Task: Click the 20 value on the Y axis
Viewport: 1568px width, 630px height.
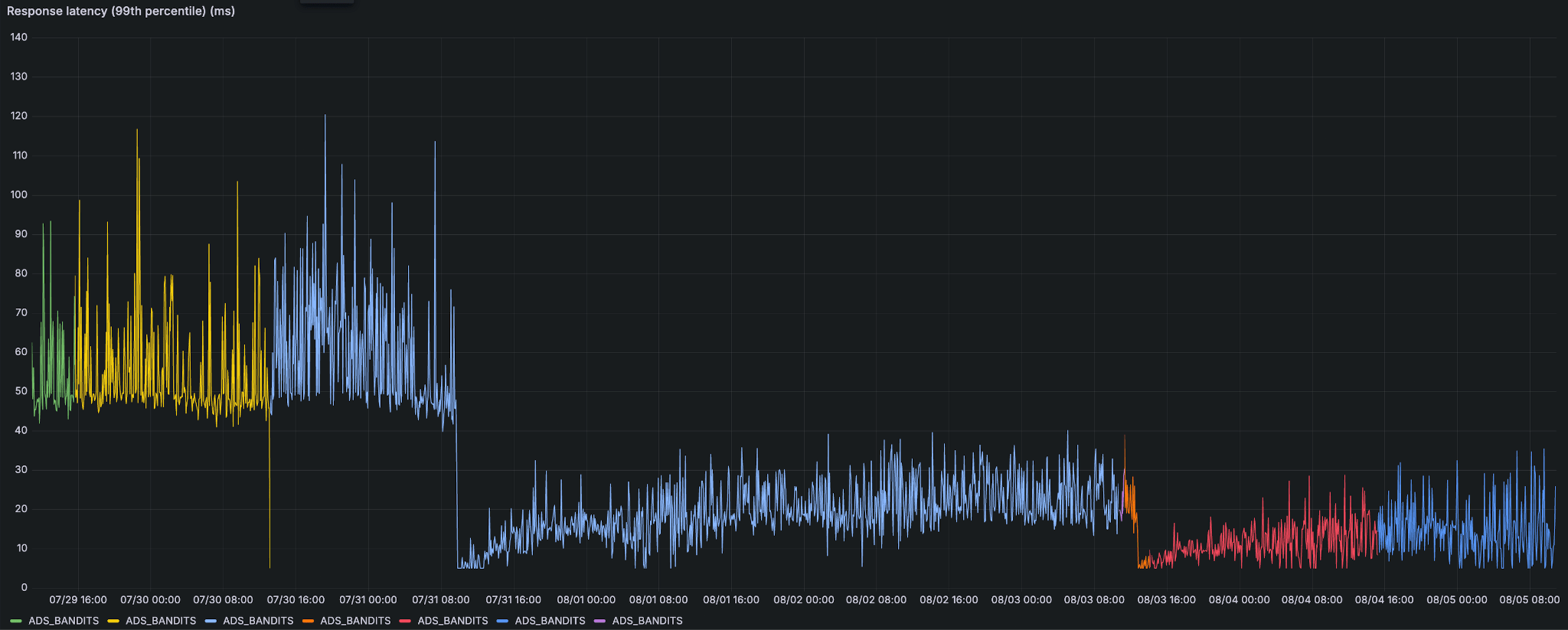Action: pos(21,509)
